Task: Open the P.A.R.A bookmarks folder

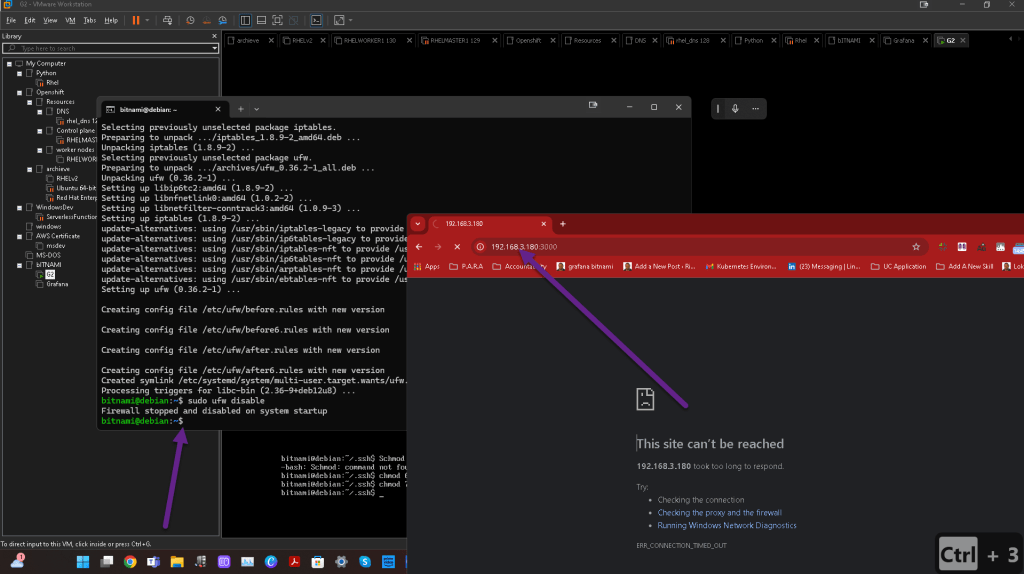Action: [466, 266]
